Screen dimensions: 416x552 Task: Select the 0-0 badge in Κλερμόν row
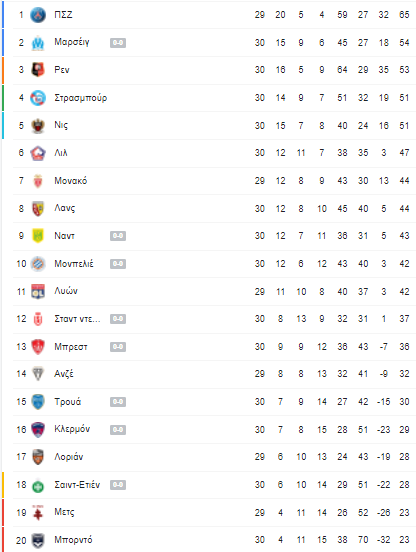point(118,429)
